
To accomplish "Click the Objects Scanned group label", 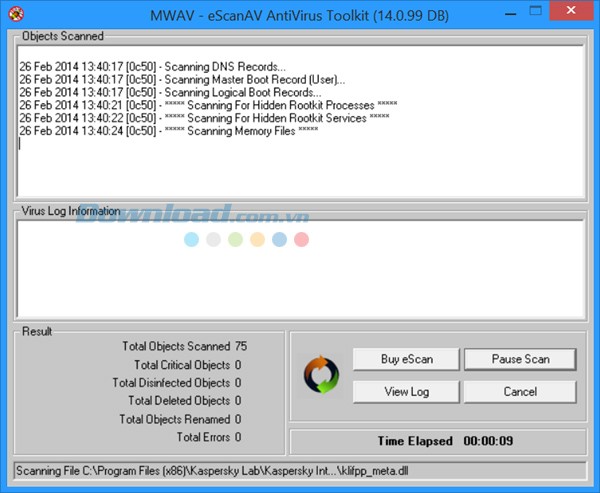I will pyautogui.click(x=63, y=36).
